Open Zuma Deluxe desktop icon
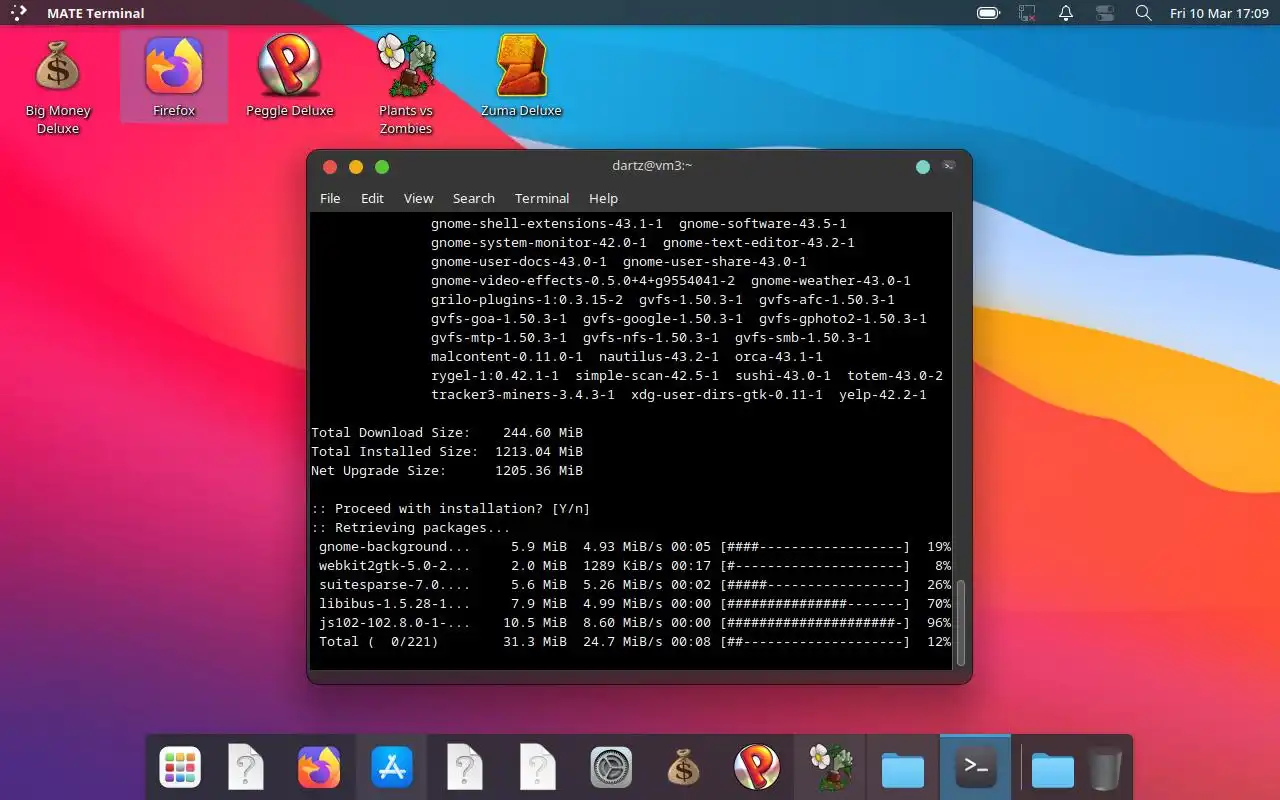1280x800 pixels. coord(521,77)
